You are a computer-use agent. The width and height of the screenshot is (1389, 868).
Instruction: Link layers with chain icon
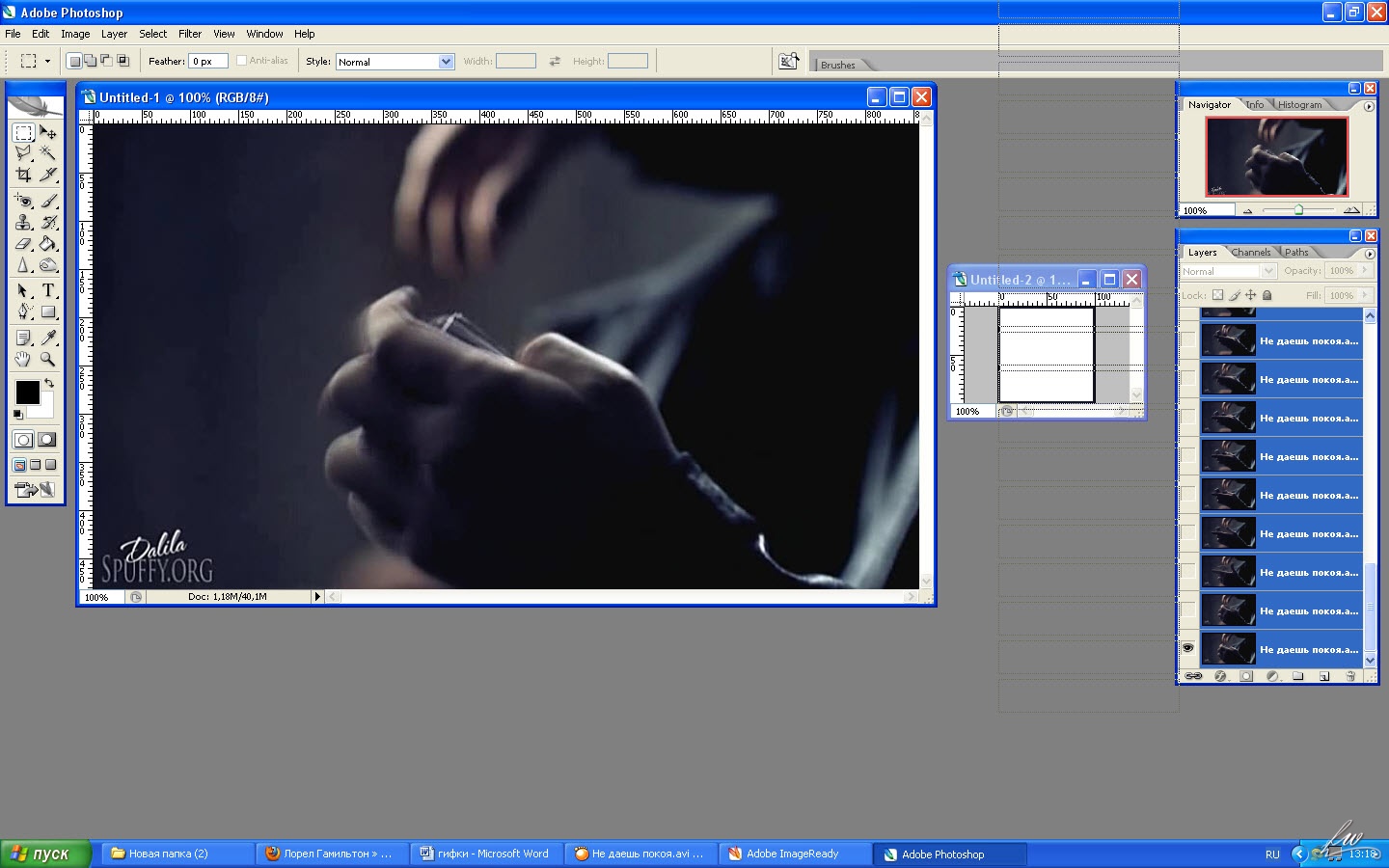coord(1194,676)
